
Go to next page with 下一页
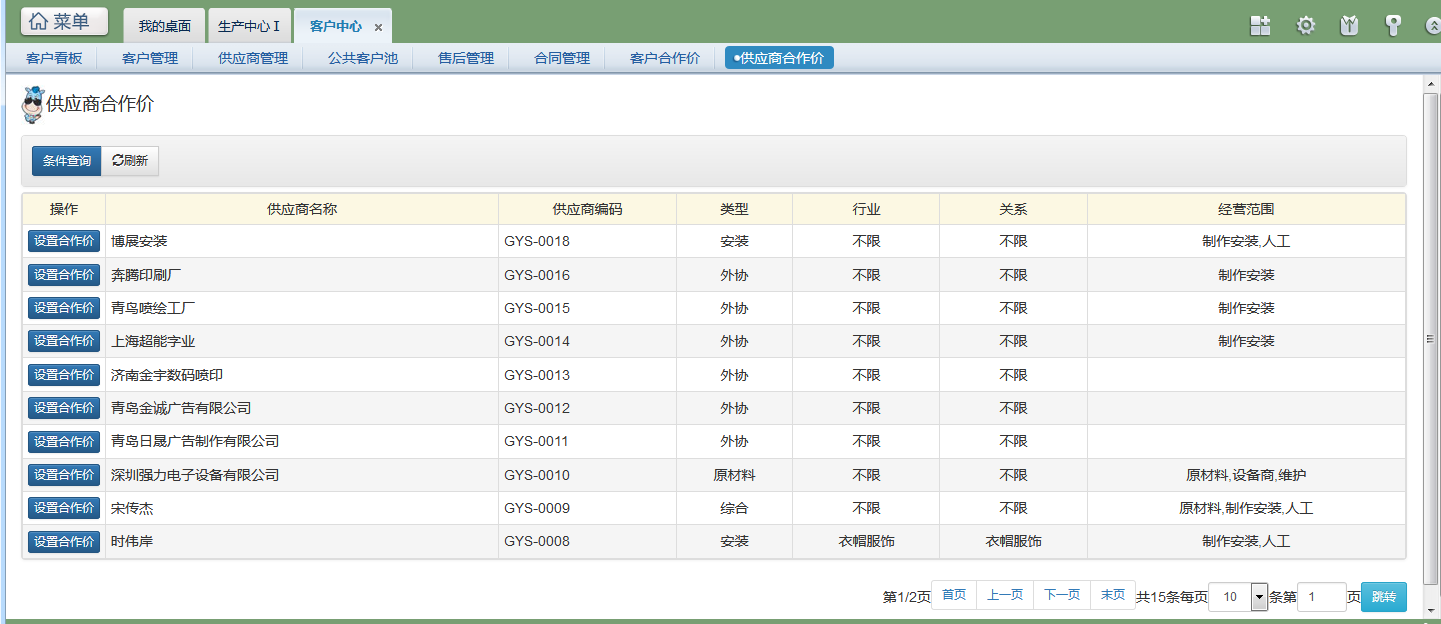pyautogui.click(x=1062, y=595)
